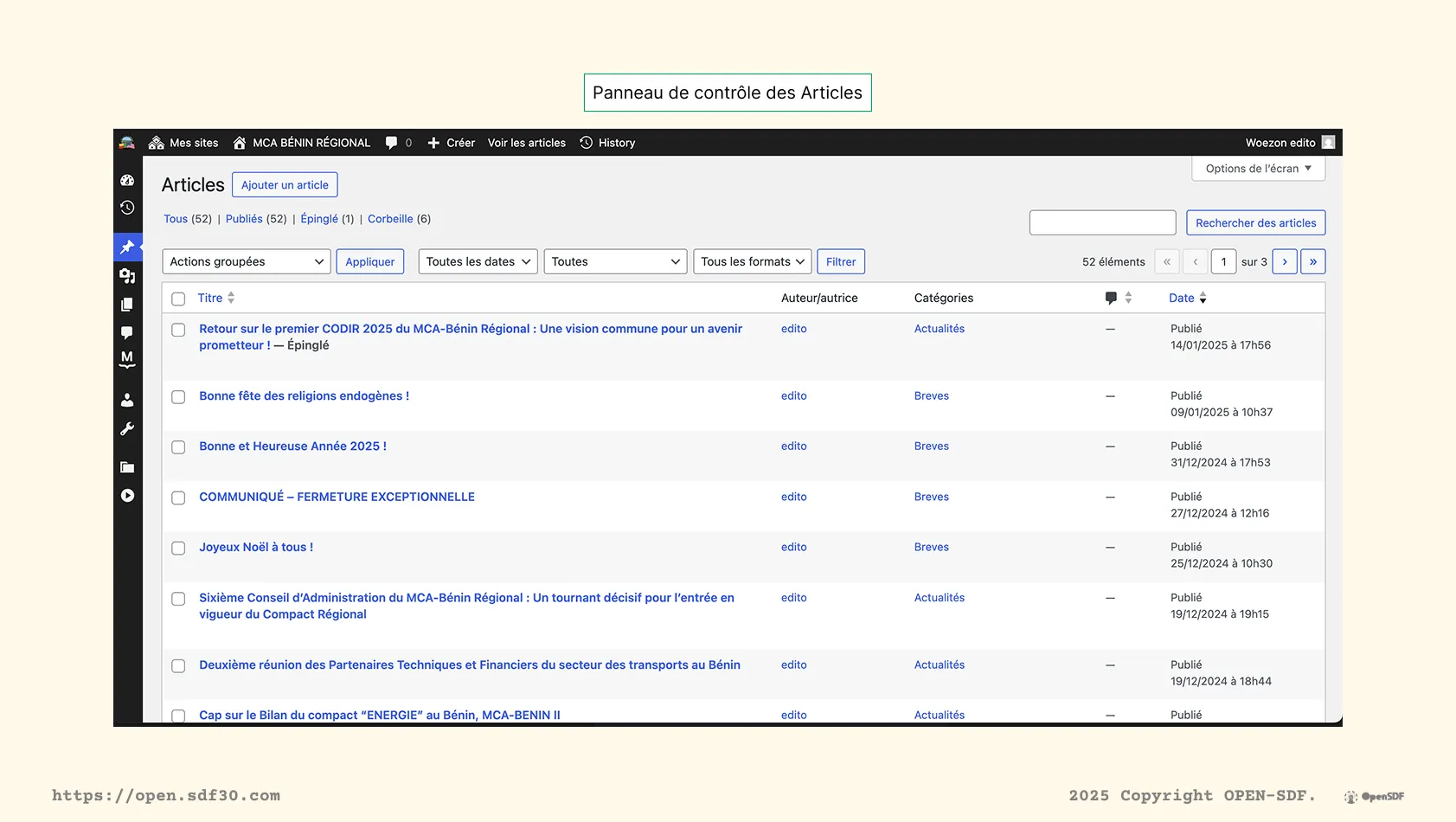The image size is (1456, 822).
Task: Open the Actions groupées dropdown
Action: coord(246,261)
